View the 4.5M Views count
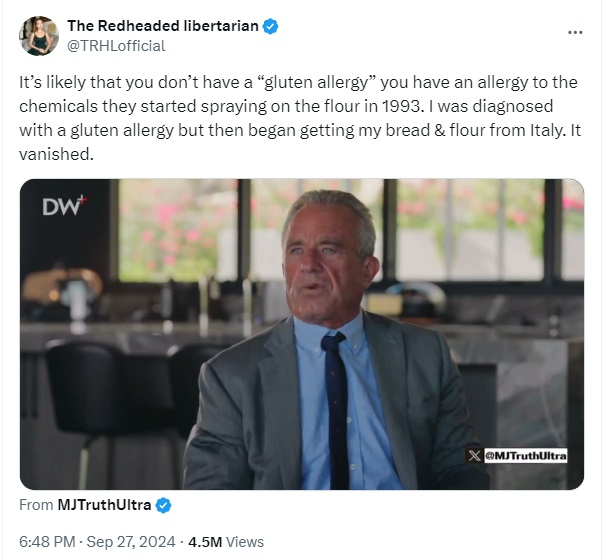This screenshot has height=560, width=610. tap(226, 542)
